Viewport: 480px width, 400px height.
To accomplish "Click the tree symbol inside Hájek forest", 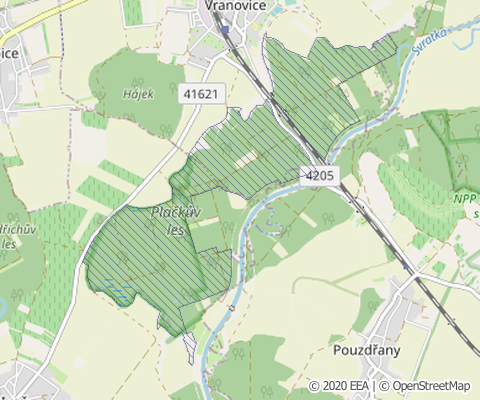I will click(138, 82).
